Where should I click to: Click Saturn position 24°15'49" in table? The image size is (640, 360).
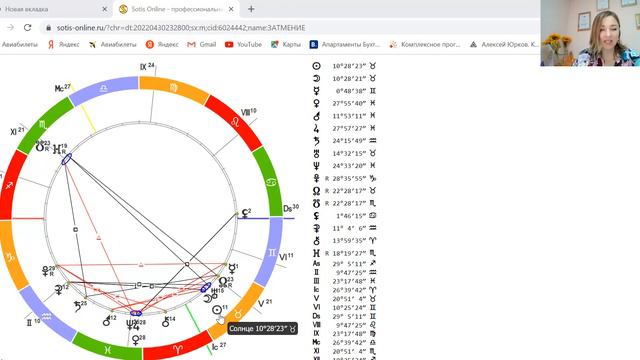click(x=348, y=141)
